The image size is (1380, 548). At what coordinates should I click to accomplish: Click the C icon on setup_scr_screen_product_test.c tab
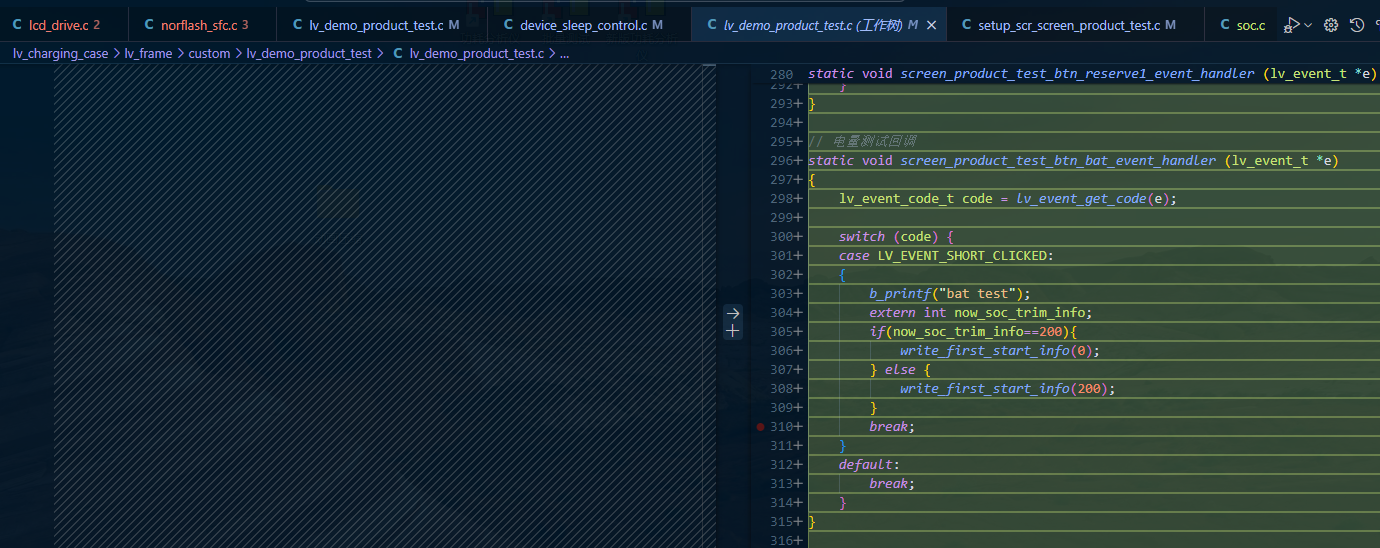(966, 25)
